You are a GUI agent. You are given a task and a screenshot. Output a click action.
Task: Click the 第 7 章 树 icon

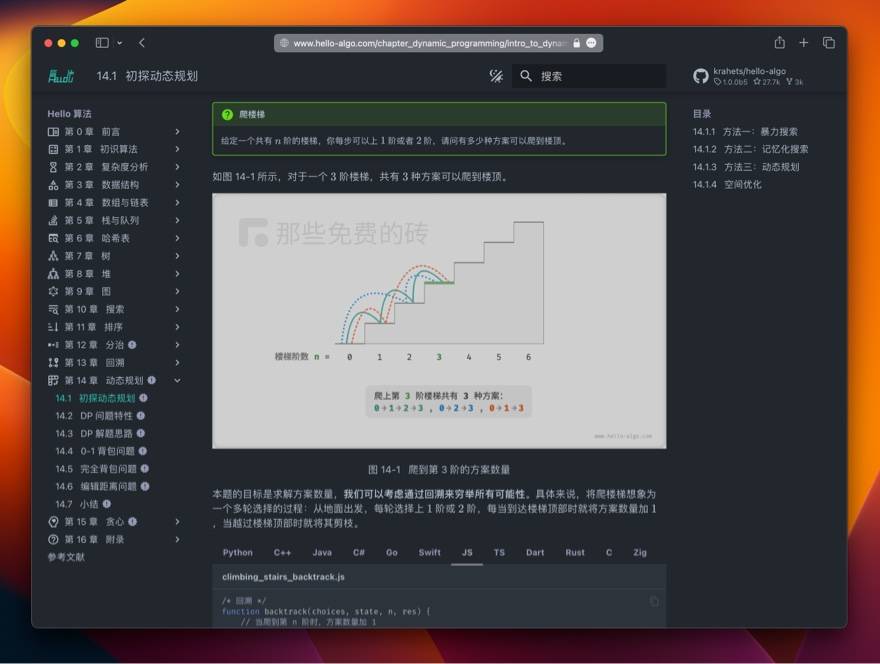(x=53, y=256)
